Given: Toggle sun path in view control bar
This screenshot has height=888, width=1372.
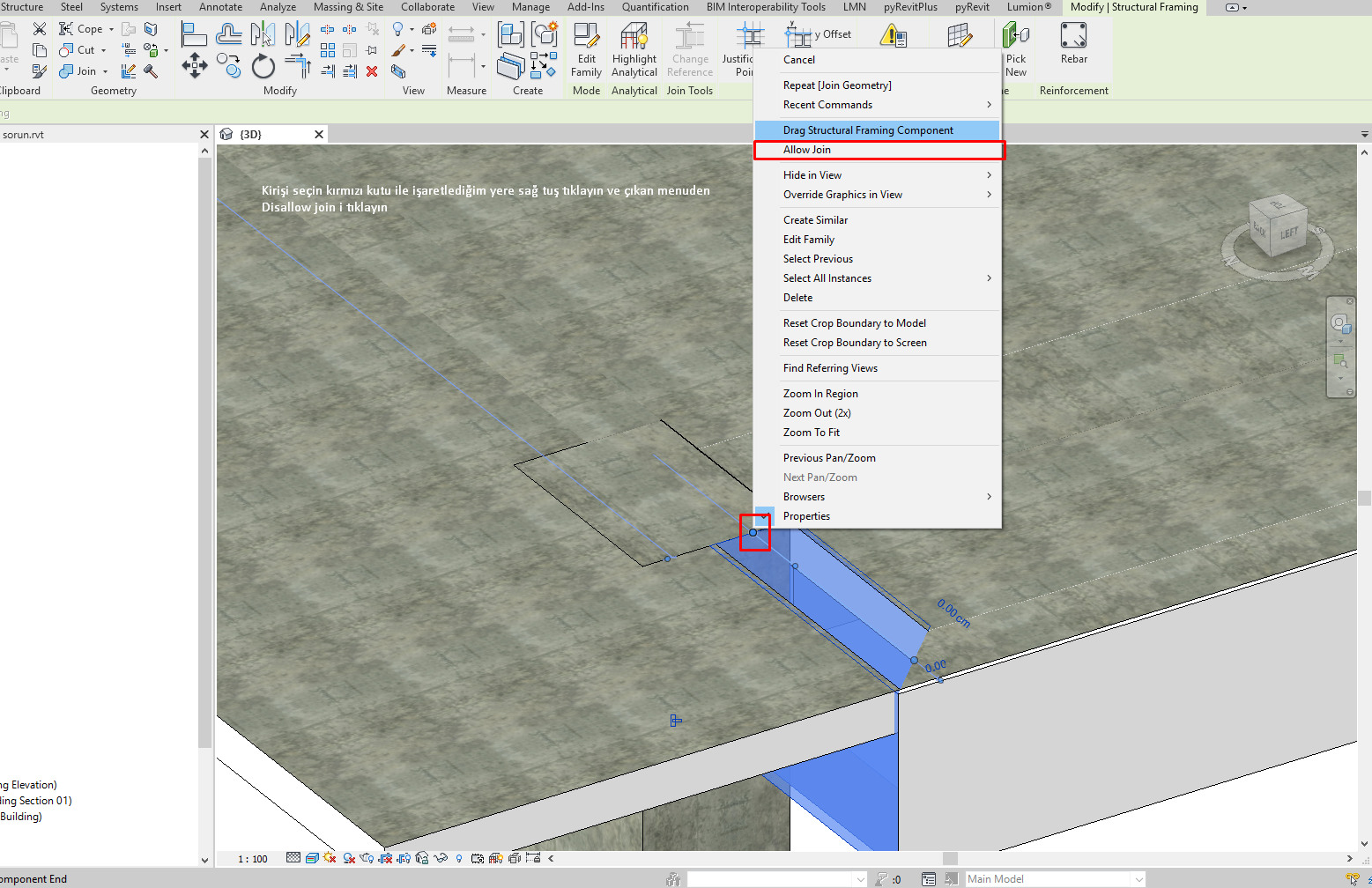Looking at the screenshot, I should [x=330, y=858].
